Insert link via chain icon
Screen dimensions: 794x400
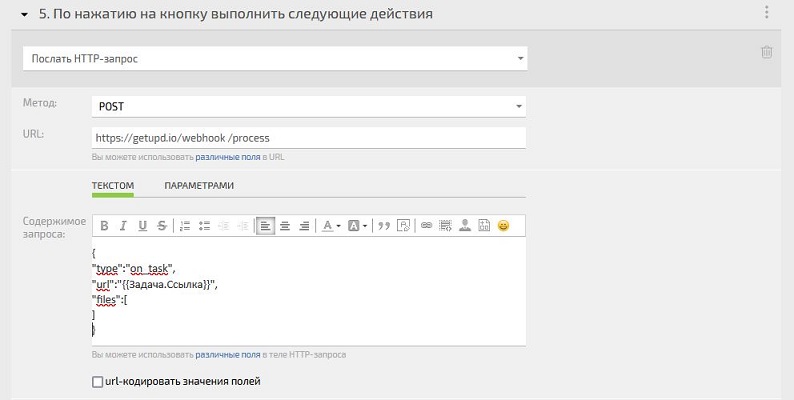[426, 225]
